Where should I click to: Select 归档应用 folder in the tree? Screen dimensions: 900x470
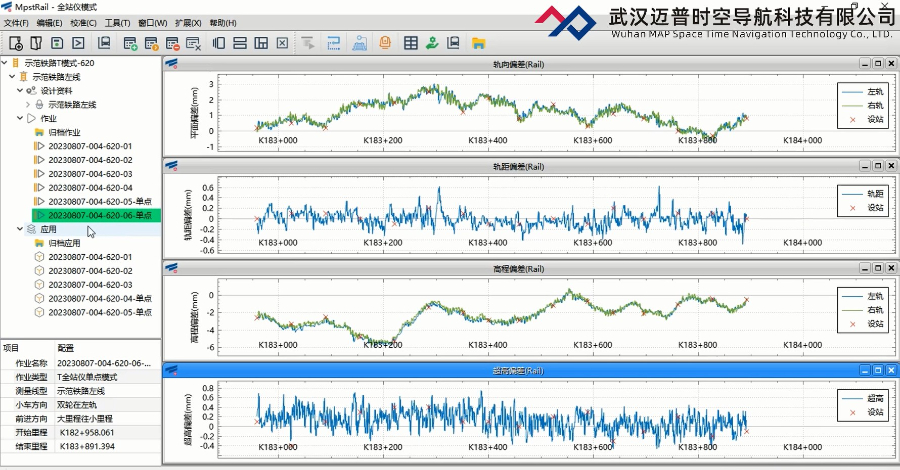point(64,243)
